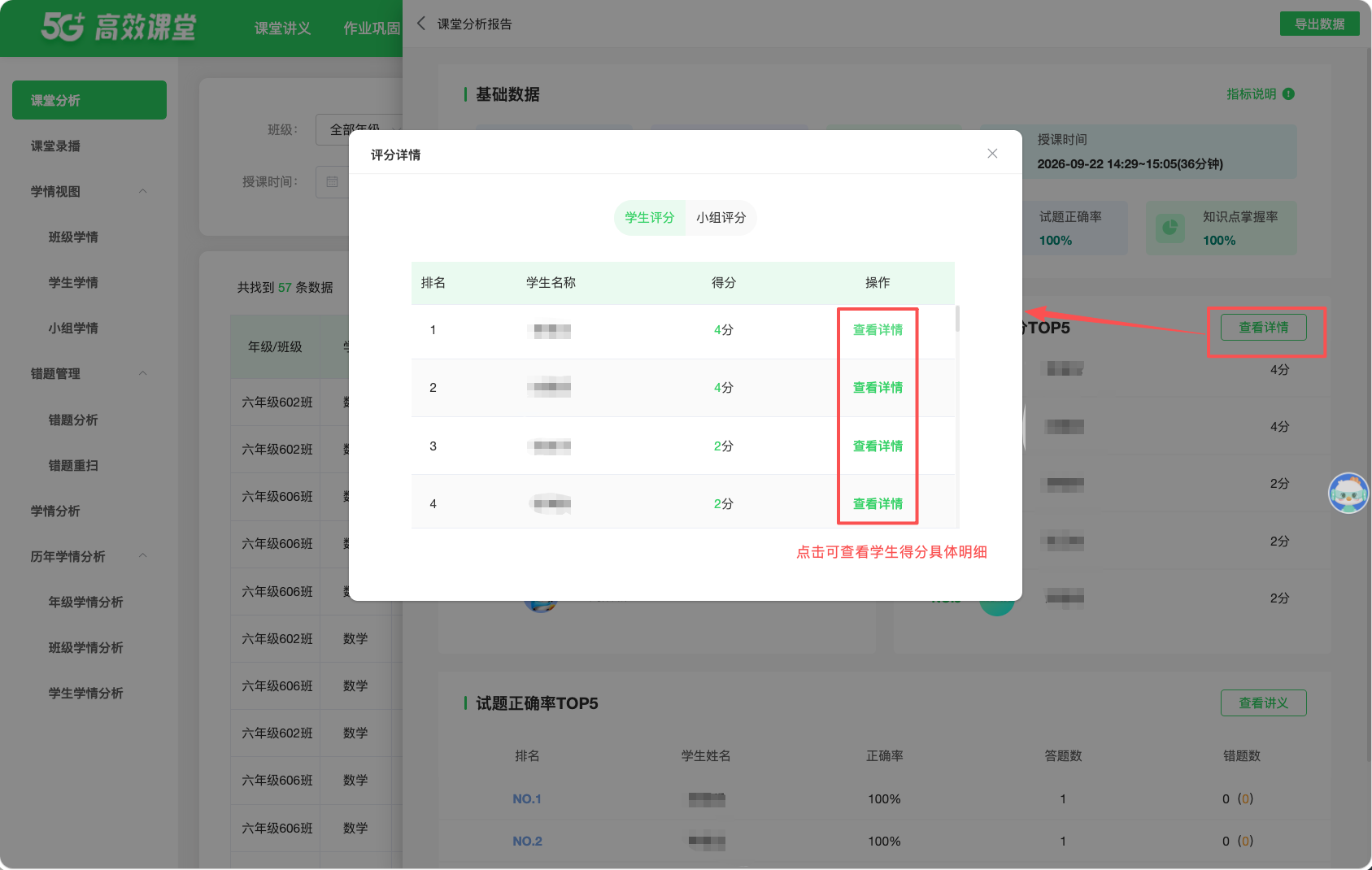Image resolution: width=1372 pixels, height=870 pixels.
Task: Open the assistant robot avatar icon
Action: 1348,493
